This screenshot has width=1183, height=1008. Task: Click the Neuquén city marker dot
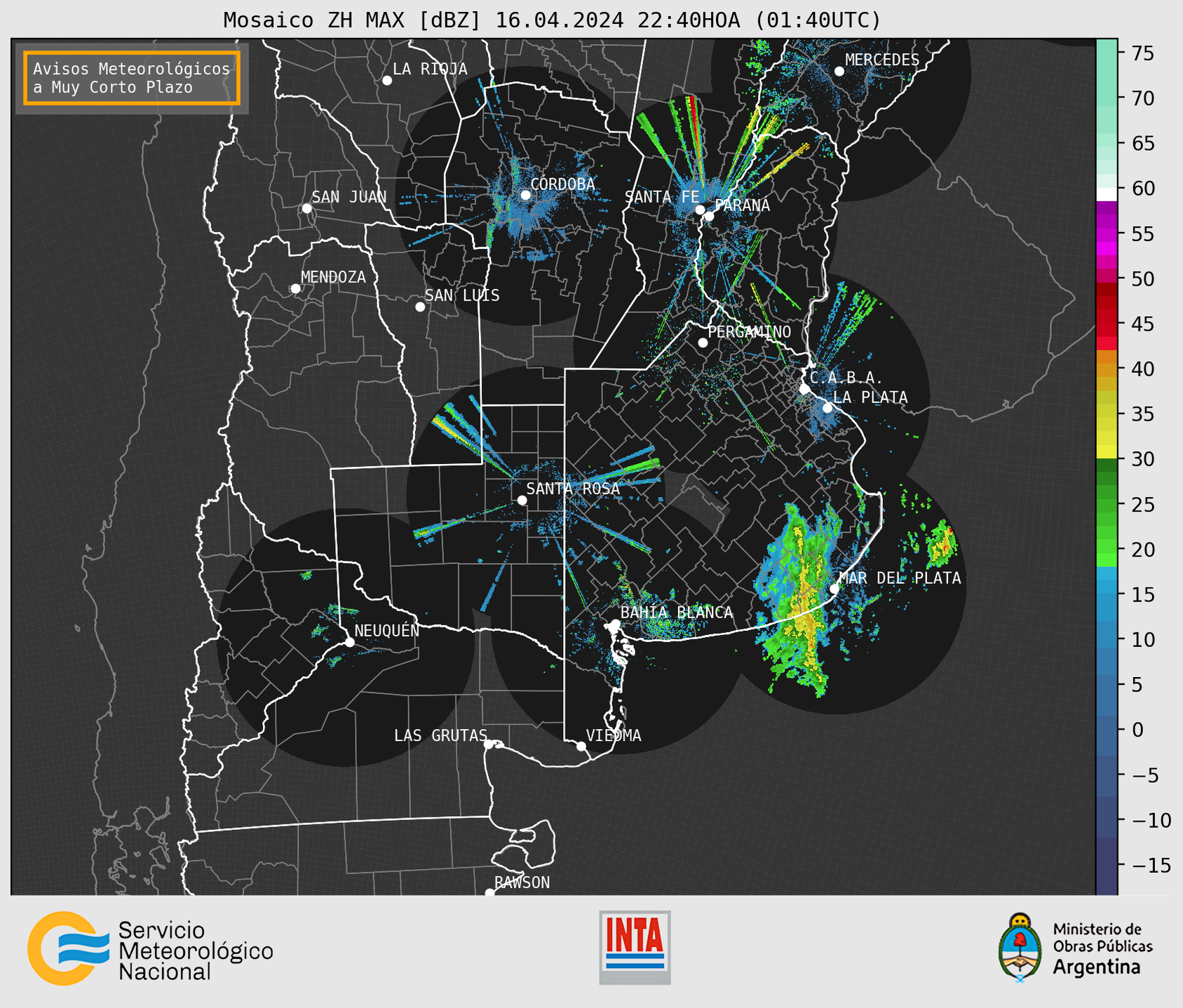coord(349,642)
